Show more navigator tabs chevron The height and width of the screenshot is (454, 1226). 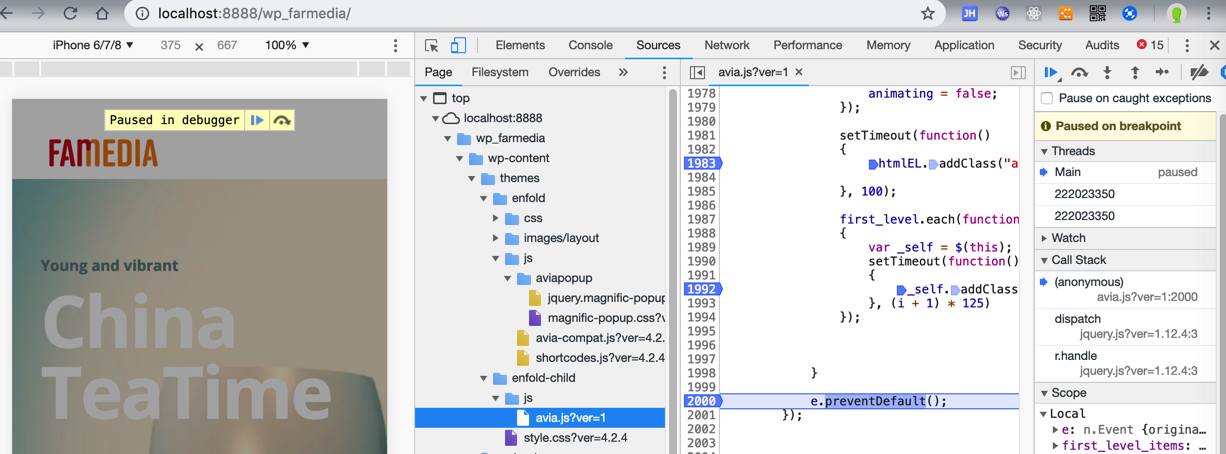point(623,72)
